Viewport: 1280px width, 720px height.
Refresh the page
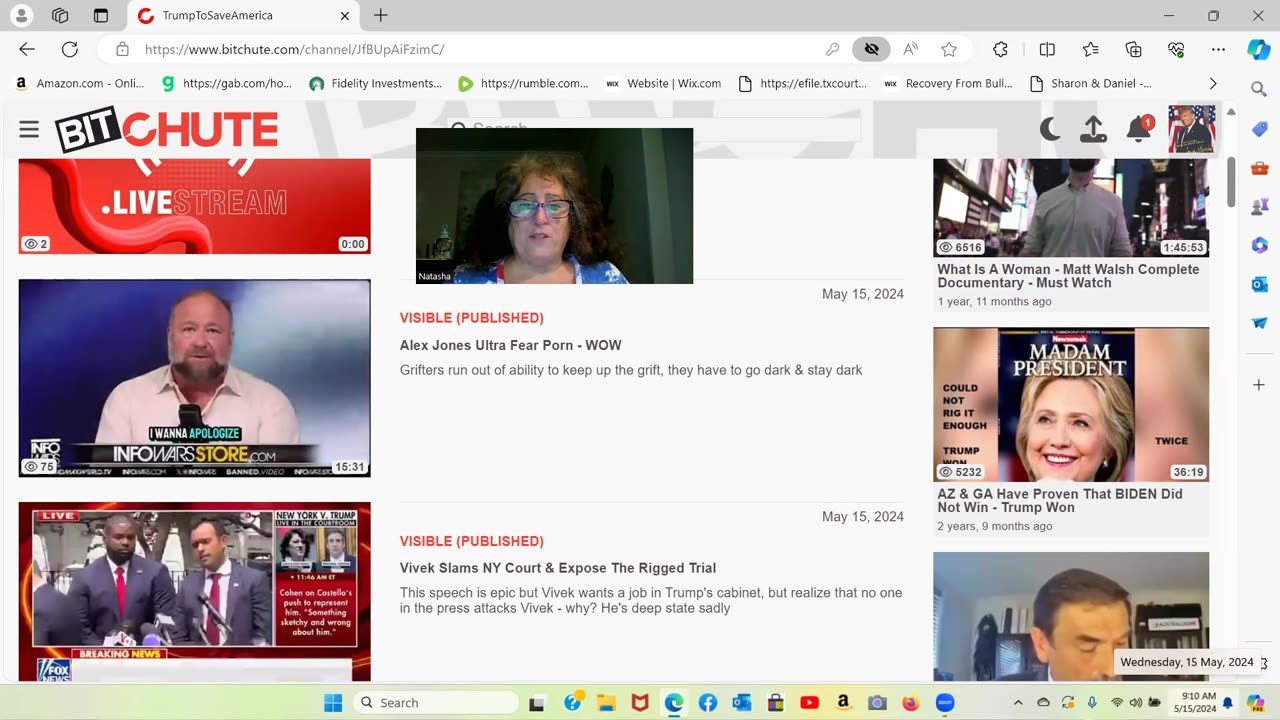(x=70, y=49)
